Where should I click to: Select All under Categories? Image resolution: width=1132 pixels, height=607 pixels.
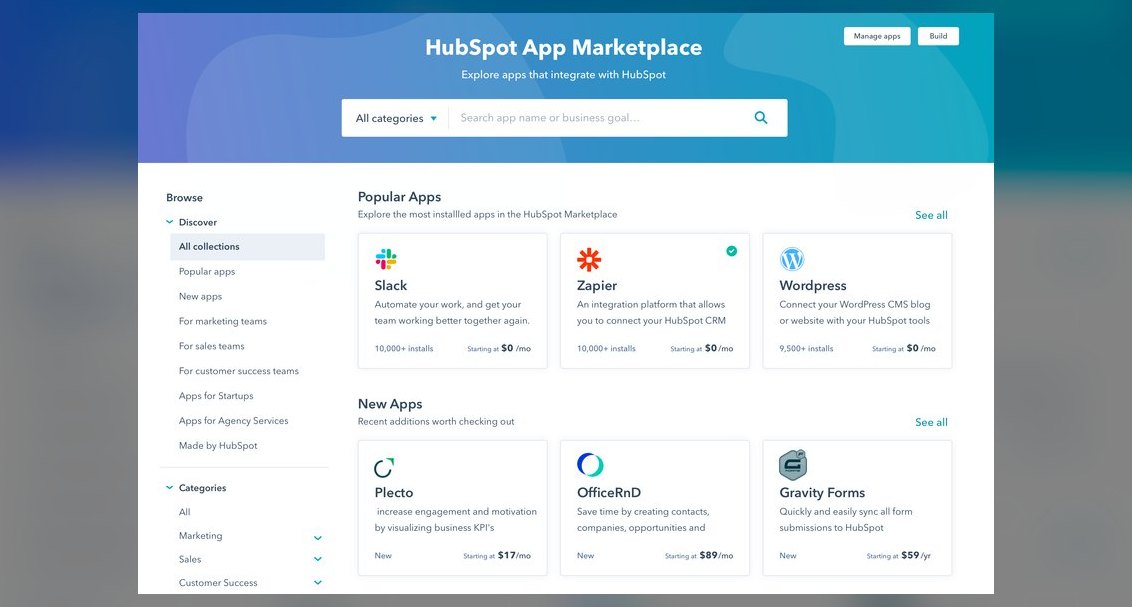185,512
